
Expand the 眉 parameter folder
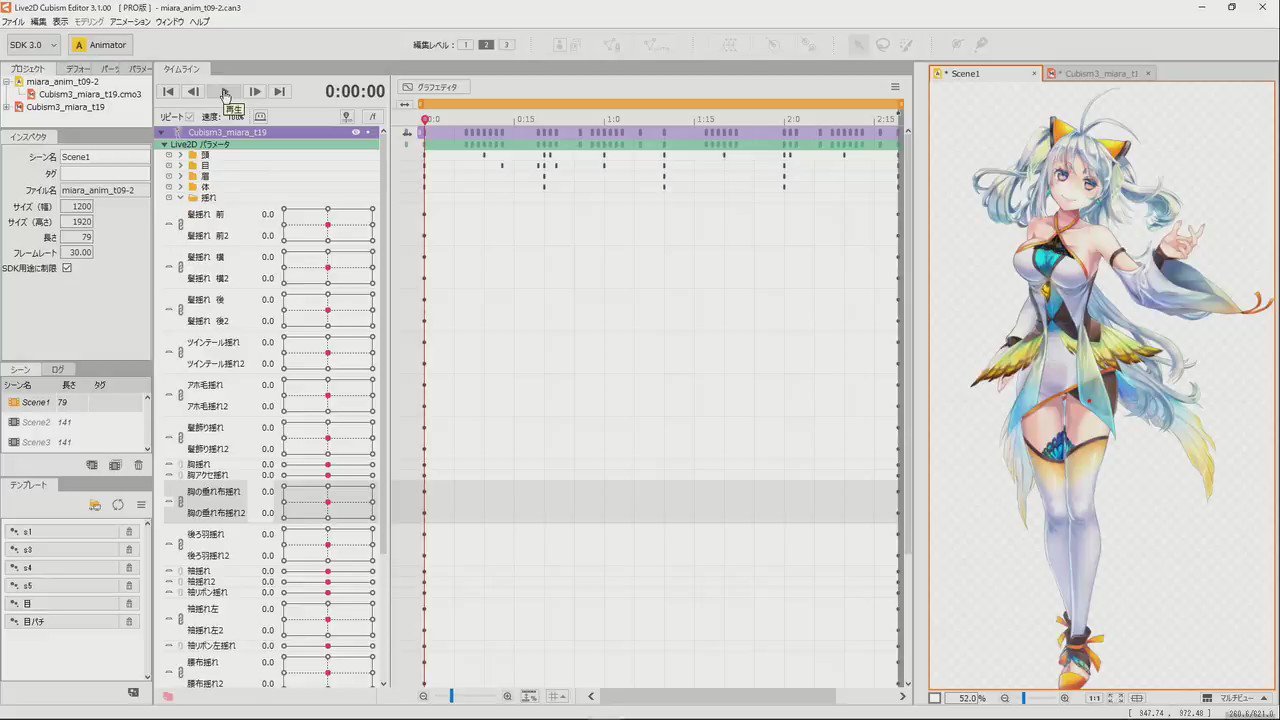coord(180,176)
